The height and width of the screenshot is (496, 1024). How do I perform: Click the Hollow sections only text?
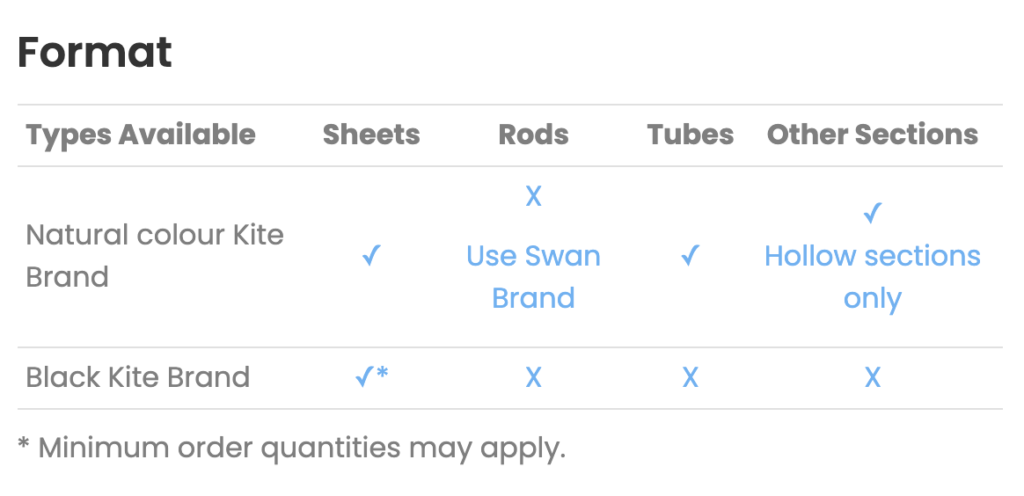pyautogui.click(x=872, y=277)
